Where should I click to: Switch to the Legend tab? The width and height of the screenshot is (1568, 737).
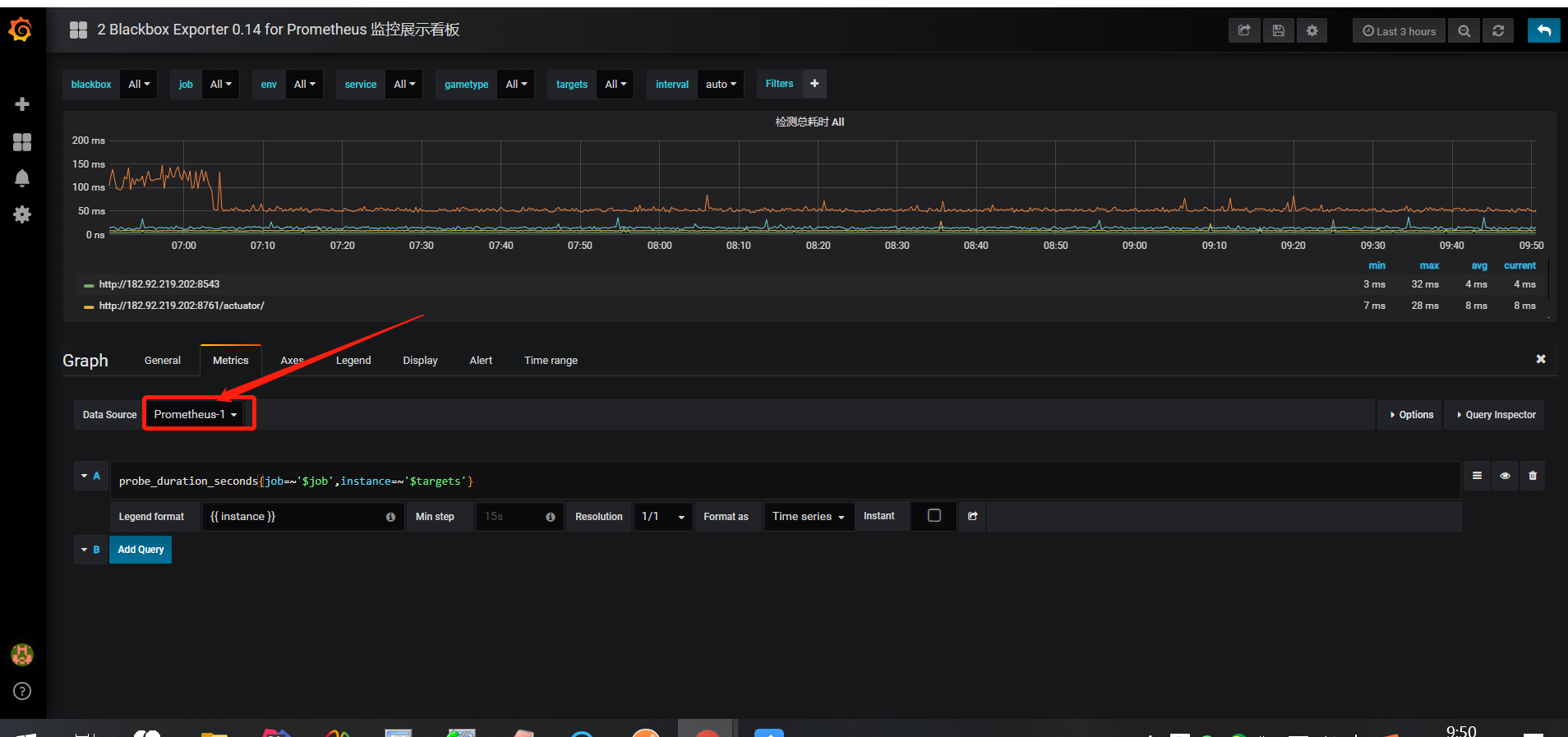[353, 361]
